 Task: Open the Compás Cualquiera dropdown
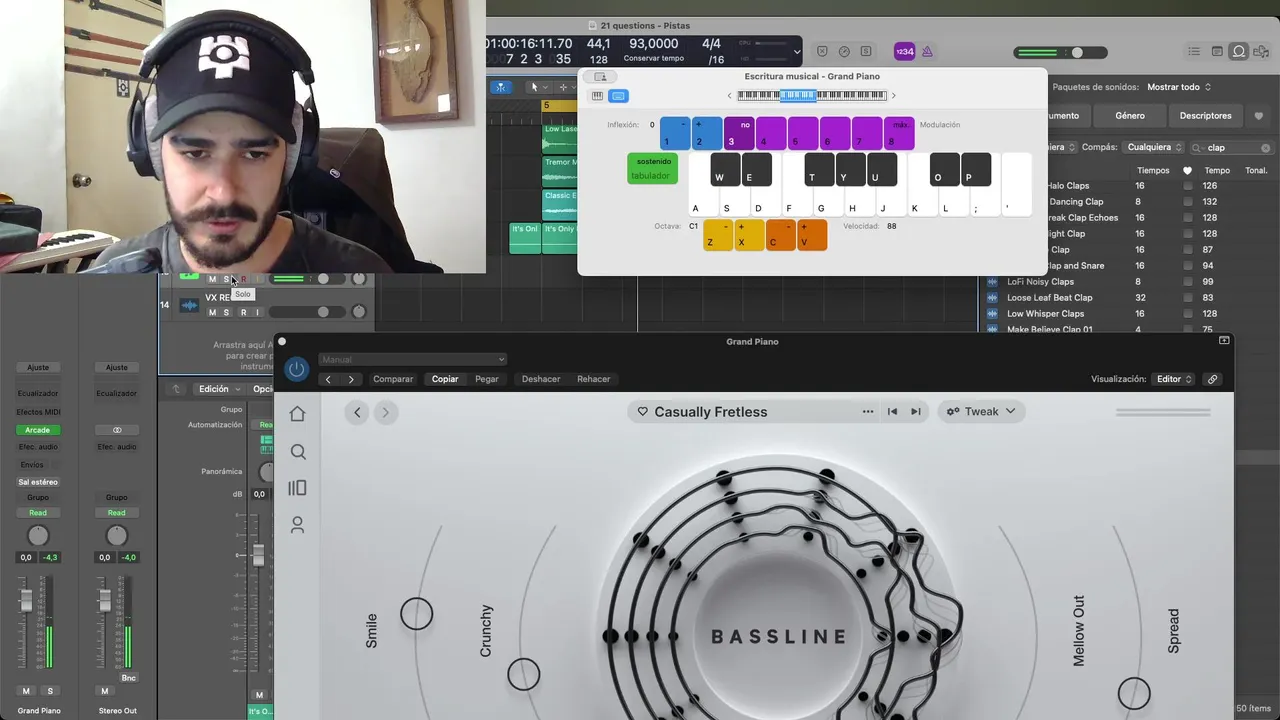(1154, 147)
